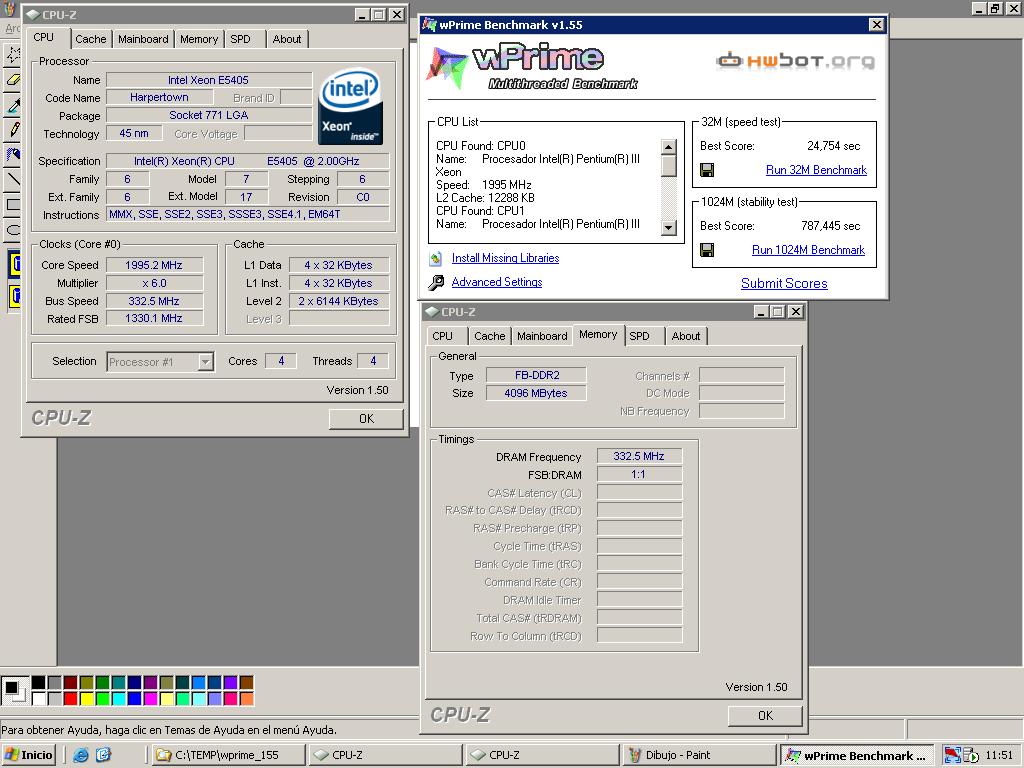1024x768 pixels.
Task: Activate wPrime Benchmark taskbar button
Action: point(859,755)
